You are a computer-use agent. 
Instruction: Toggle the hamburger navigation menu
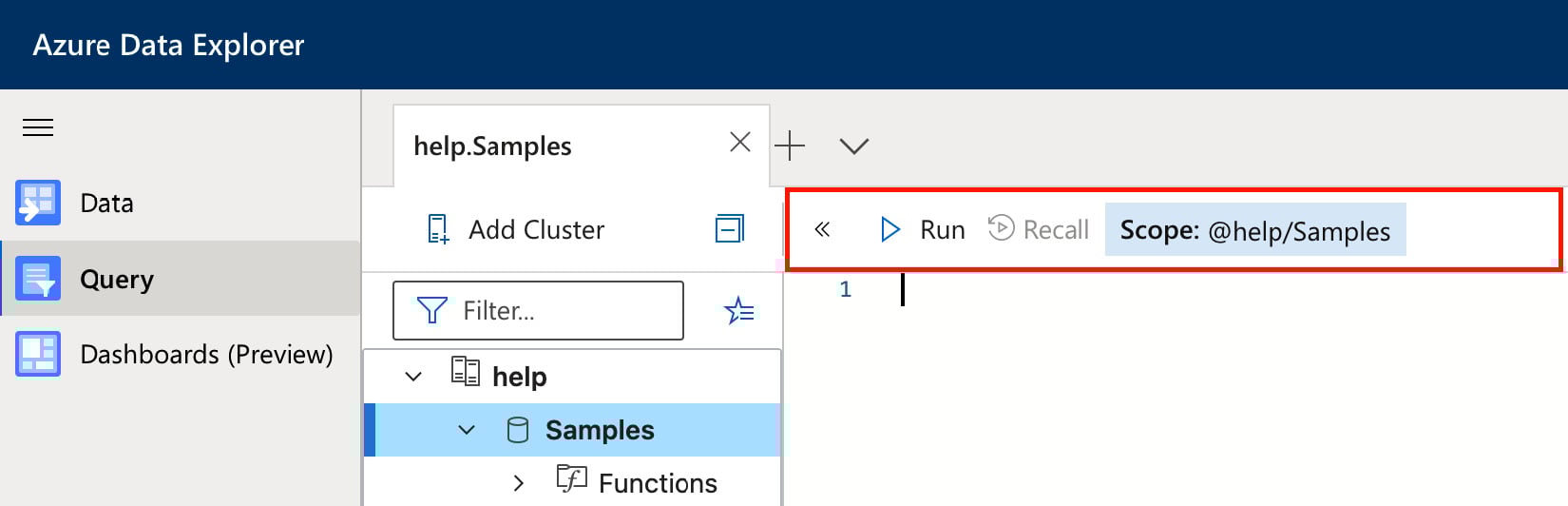[x=38, y=127]
